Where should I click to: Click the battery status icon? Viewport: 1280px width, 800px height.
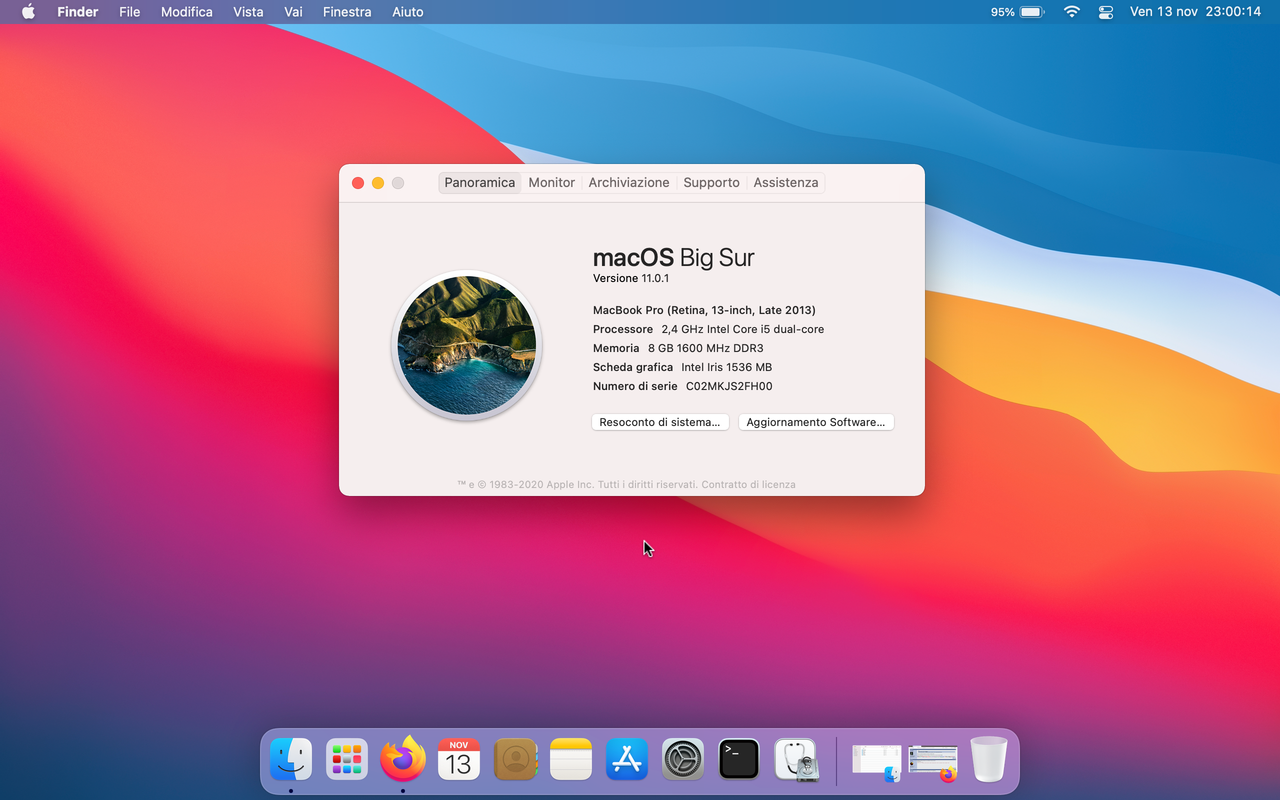(1032, 12)
